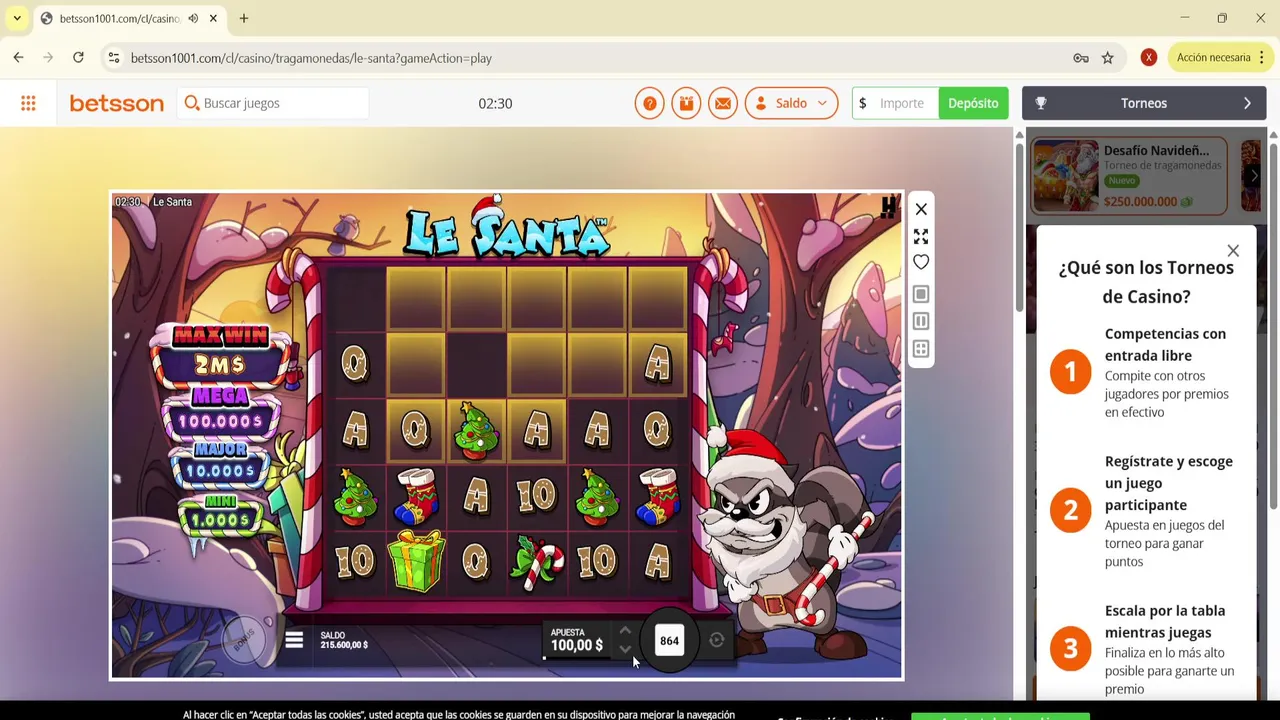1280x720 pixels.
Task: Click the Hacksaw logo in game corner
Action: pyautogui.click(x=888, y=207)
